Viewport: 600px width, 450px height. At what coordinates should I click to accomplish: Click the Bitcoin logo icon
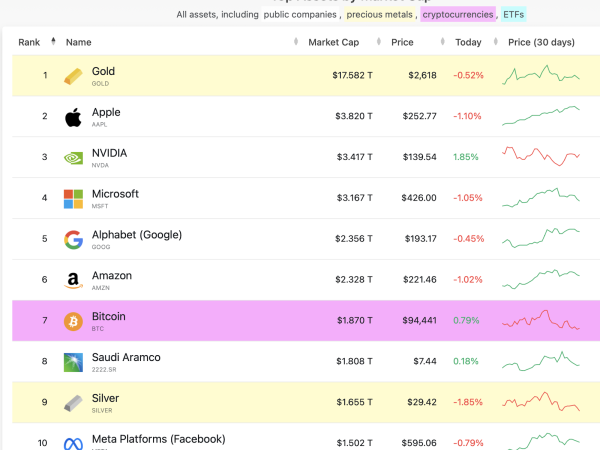coord(73,321)
